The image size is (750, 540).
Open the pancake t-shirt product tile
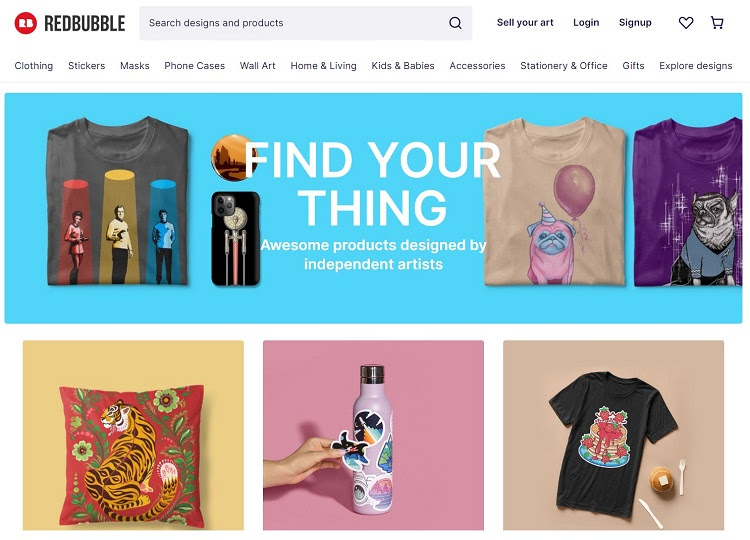614,435
